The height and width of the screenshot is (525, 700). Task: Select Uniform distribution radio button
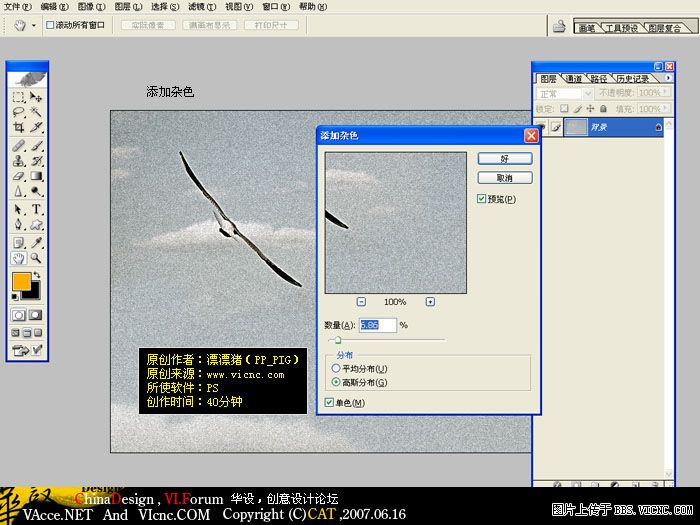(336, 368)
